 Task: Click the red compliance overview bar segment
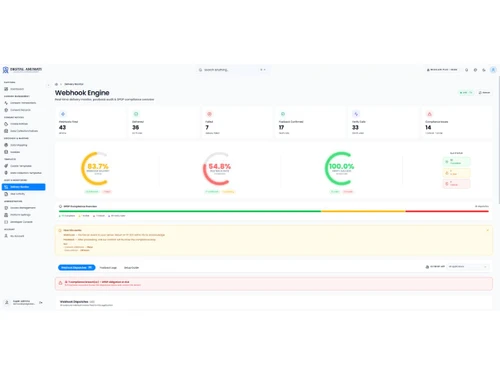(447, 211)
